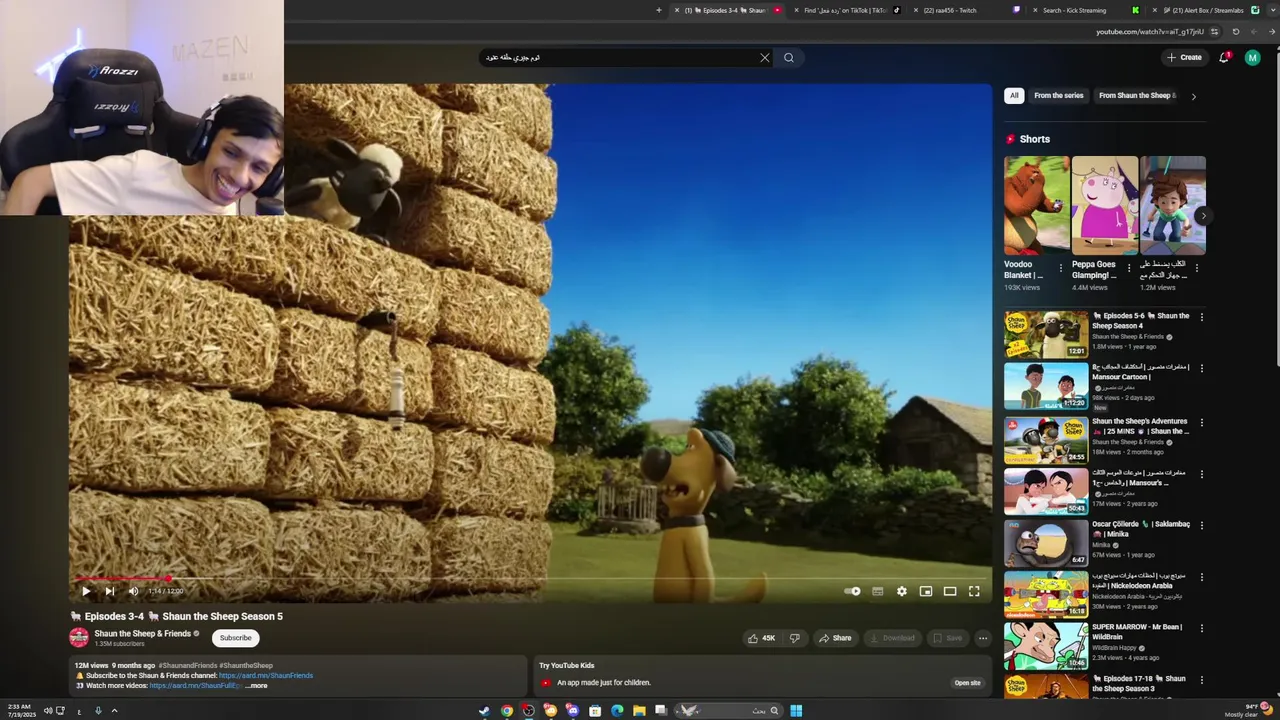
Task: Open Windows Start button on taskbar
Action: 796,711
